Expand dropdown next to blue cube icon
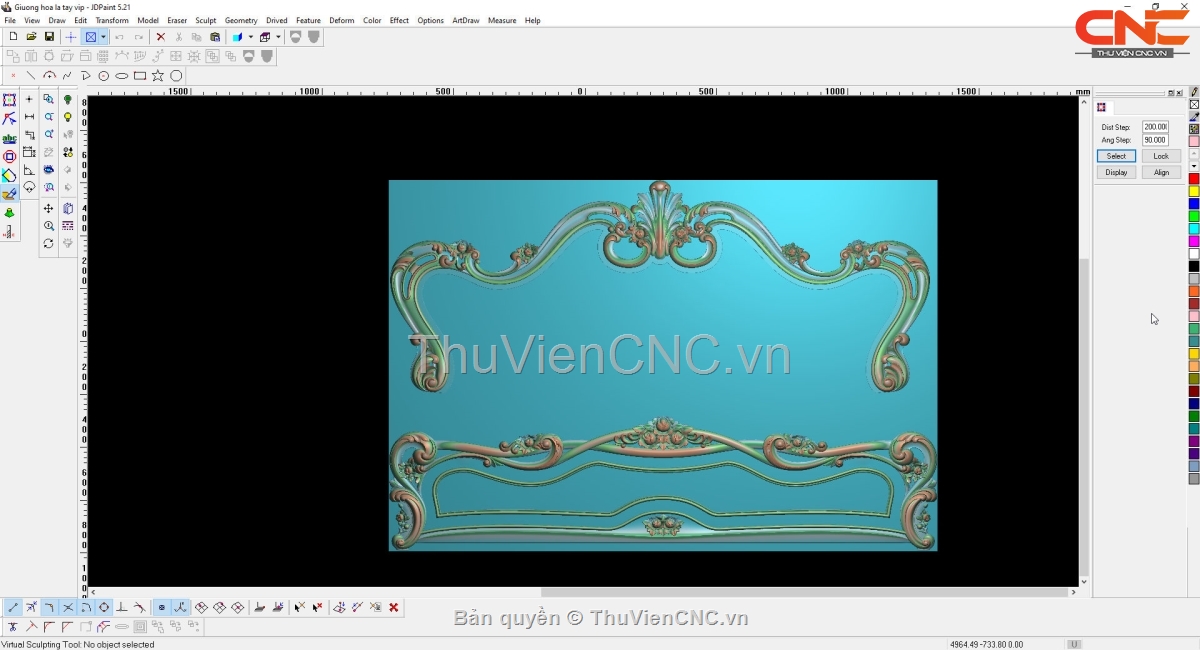Screen dimensions: 1200x650 (250, 37)
